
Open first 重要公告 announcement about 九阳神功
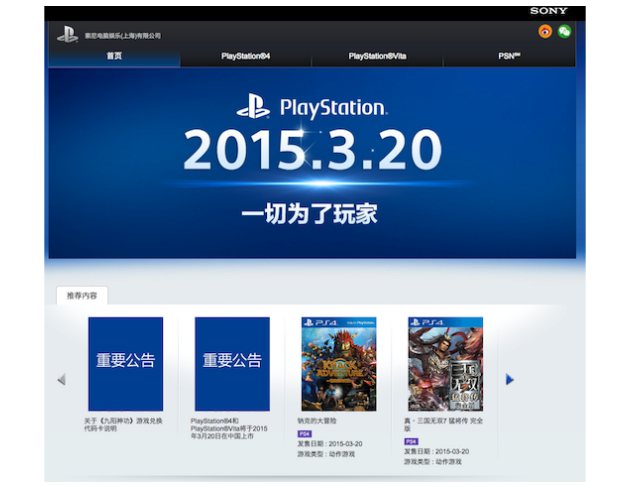[126, 364]
